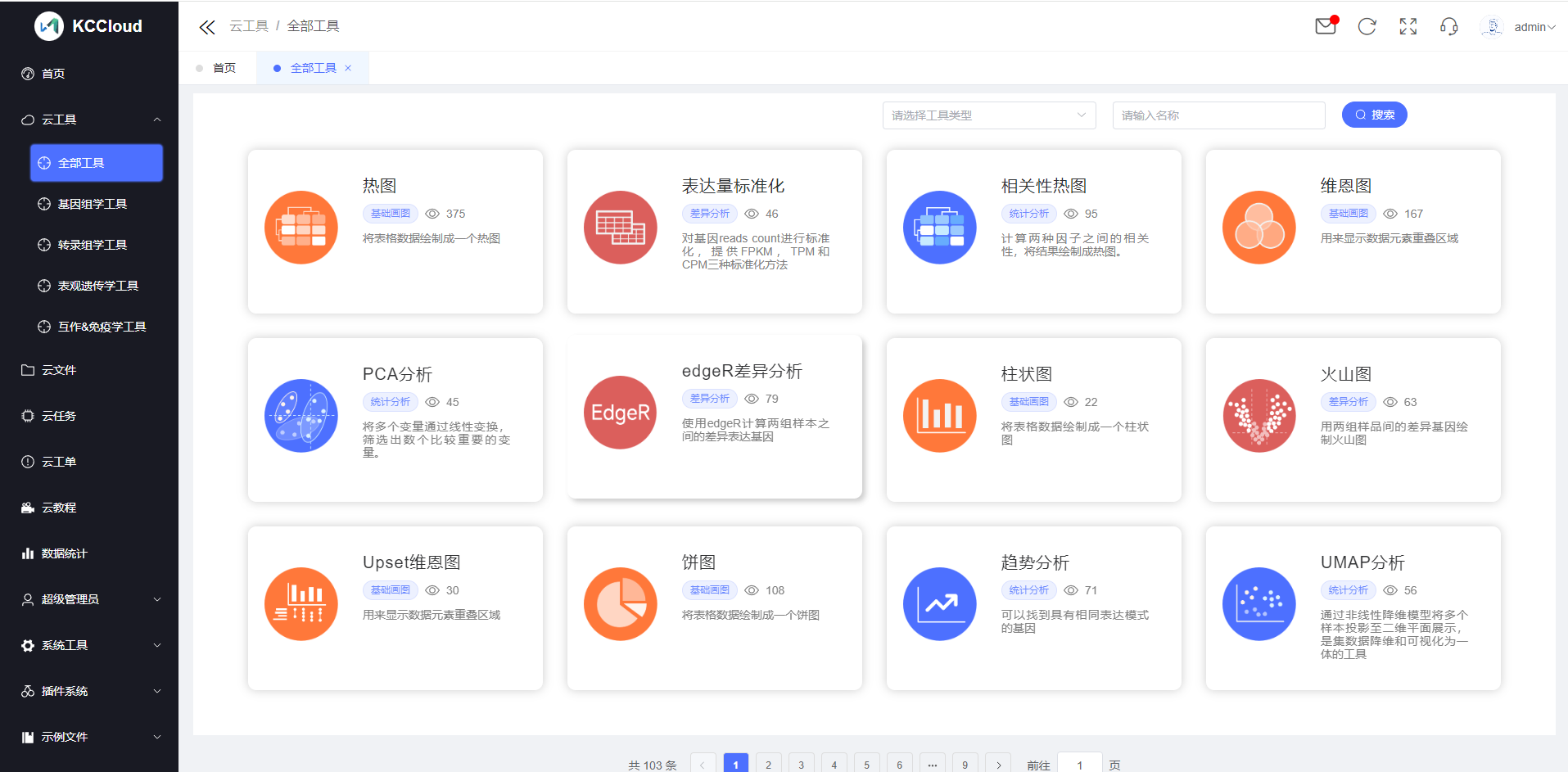Open 云文件 in the sidebar

click(x=89, y=370)
